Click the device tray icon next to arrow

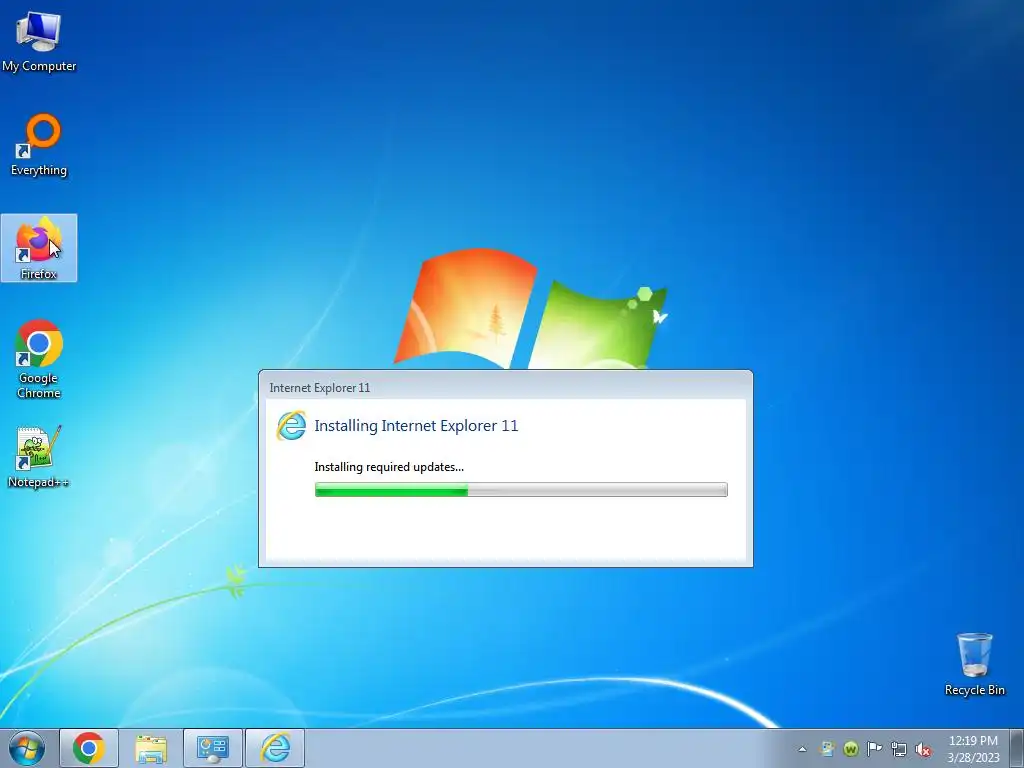827,749
